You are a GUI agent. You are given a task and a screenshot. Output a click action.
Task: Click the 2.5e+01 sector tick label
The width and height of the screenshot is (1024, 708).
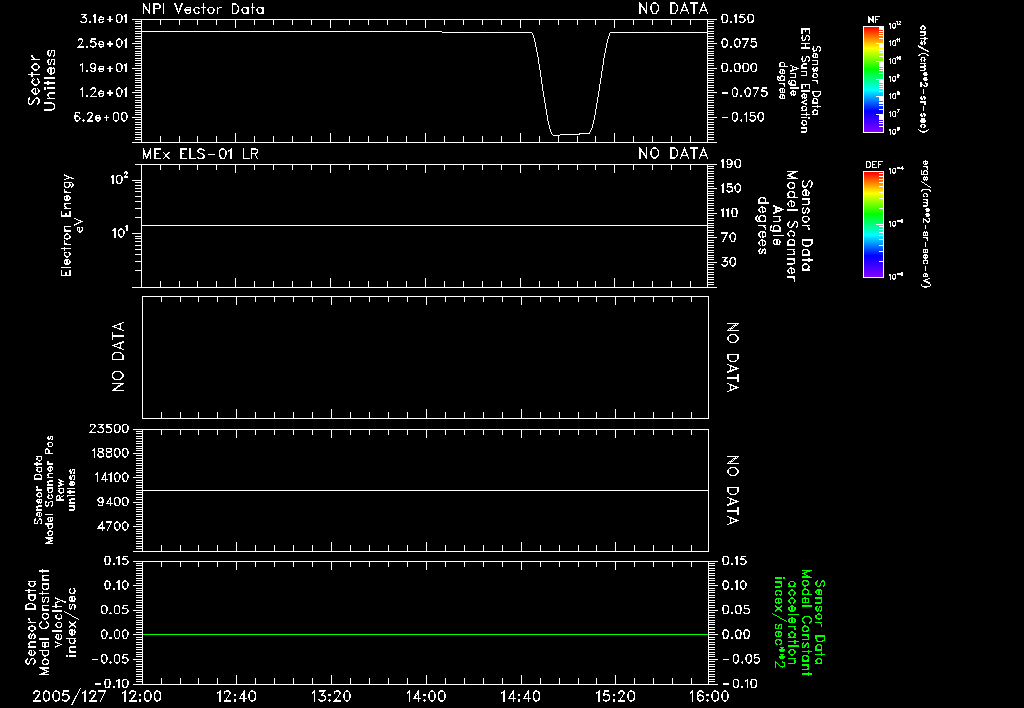103,43
